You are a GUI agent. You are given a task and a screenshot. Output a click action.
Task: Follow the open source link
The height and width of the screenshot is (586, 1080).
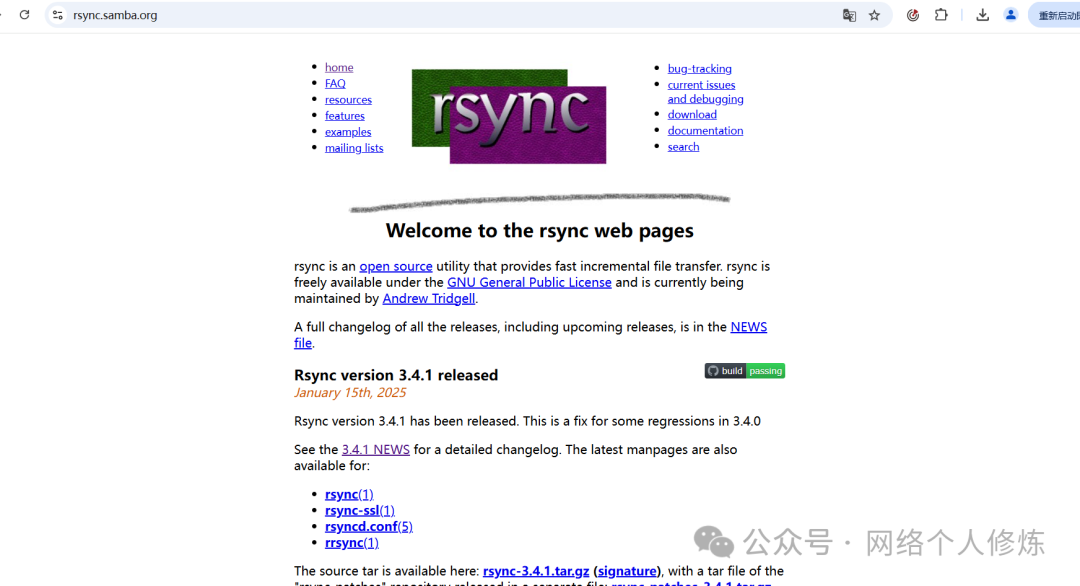(395, 266)
